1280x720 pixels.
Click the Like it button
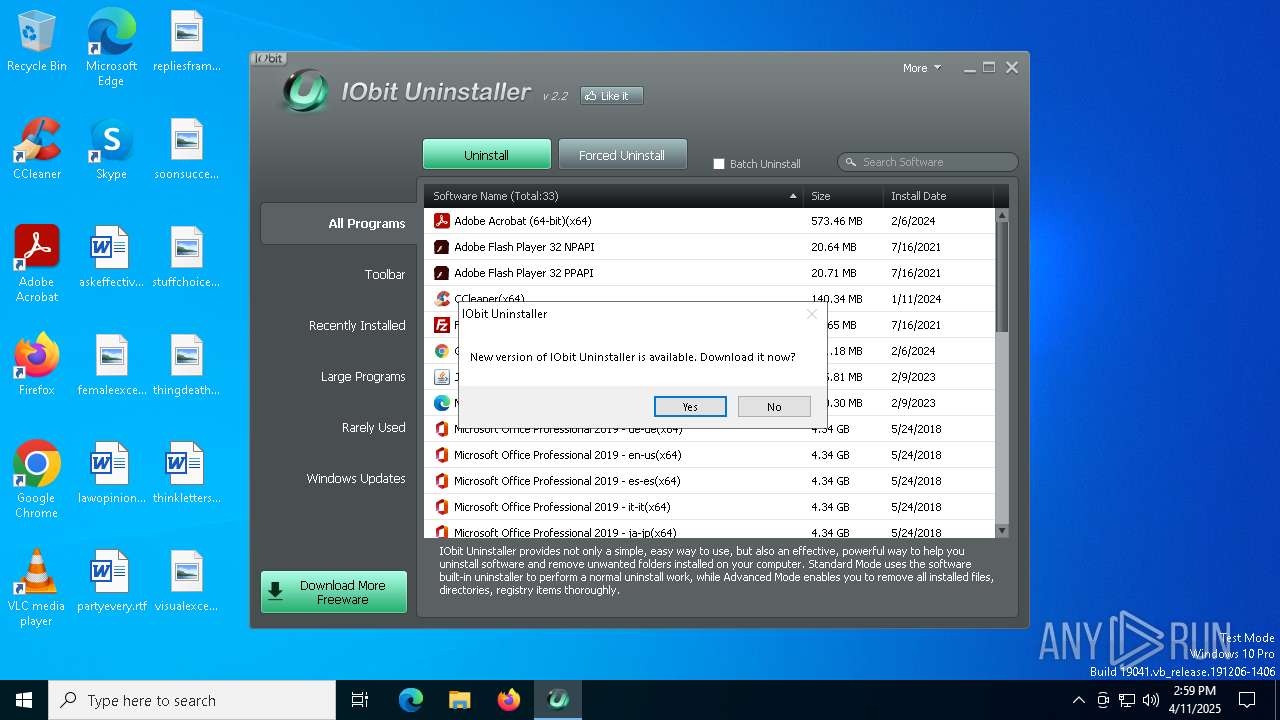[x=611, y=96]
